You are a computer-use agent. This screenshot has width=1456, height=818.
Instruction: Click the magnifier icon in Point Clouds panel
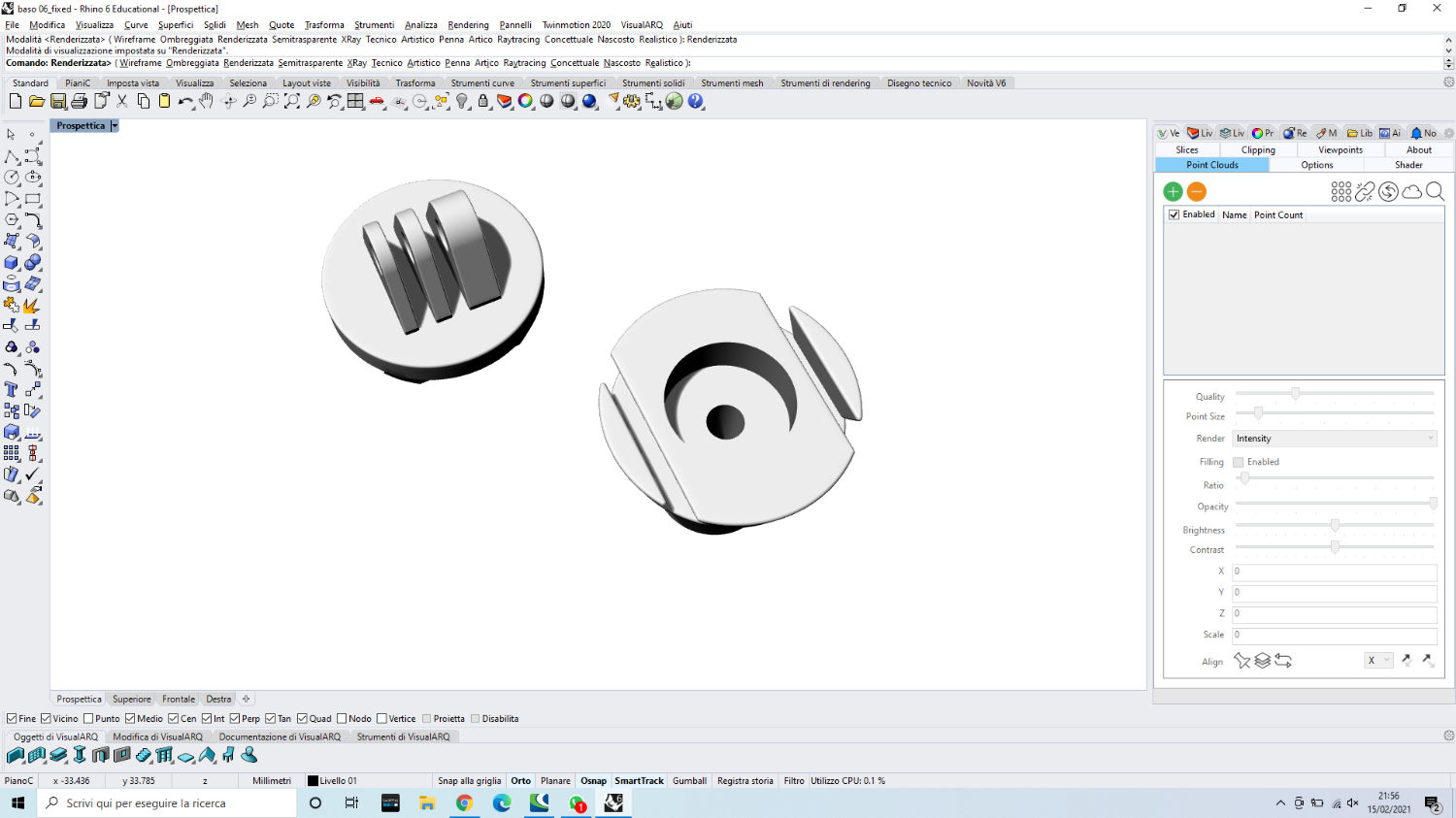pyautogui.click(x=1436, y=192)
